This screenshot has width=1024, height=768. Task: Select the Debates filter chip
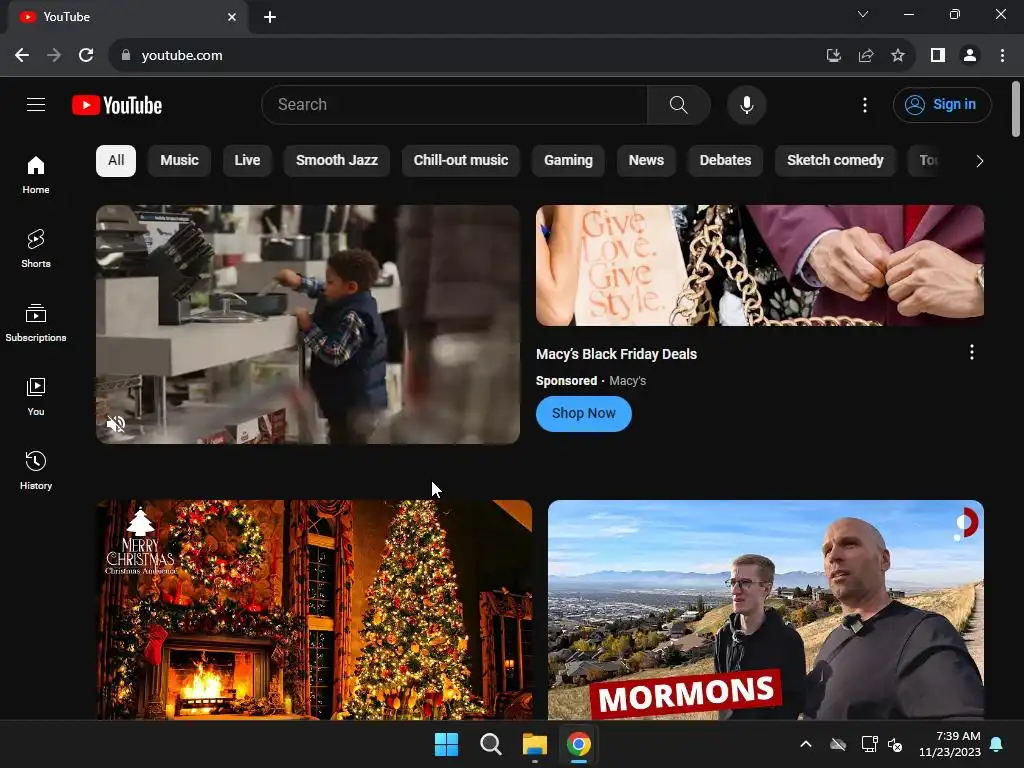(x=726, y=161)
